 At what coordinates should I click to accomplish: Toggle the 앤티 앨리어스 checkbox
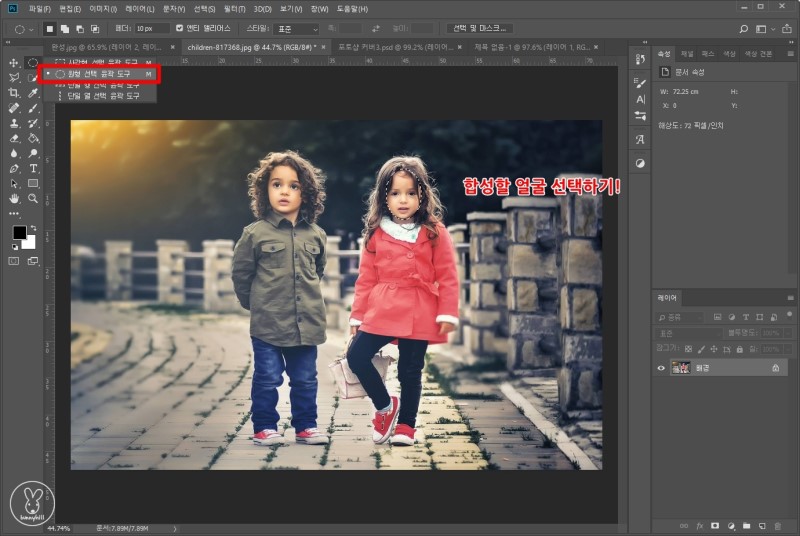pyautogui.click(x=180, y=28)
